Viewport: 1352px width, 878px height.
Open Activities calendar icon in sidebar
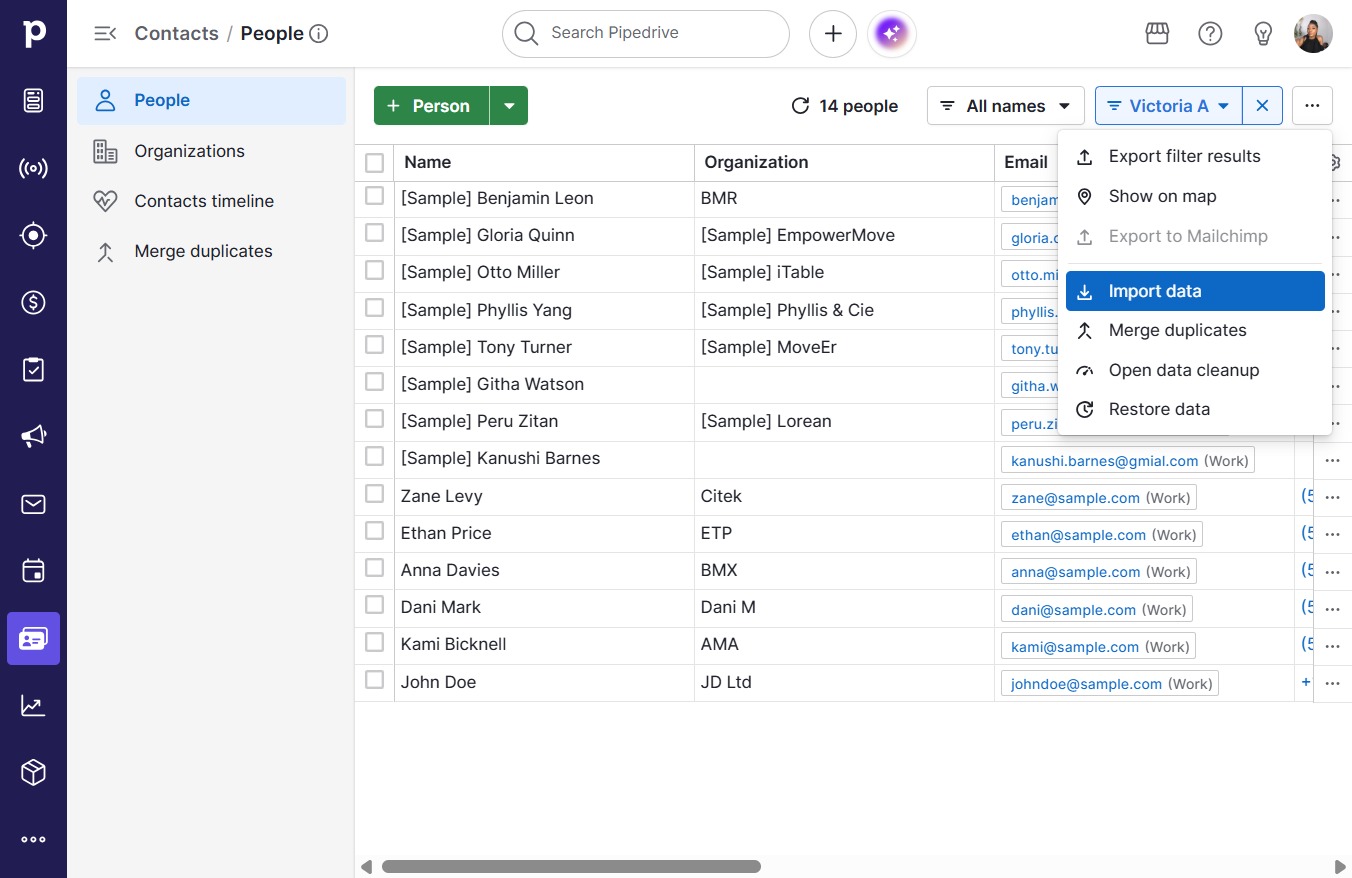click(x=33, y=571)
